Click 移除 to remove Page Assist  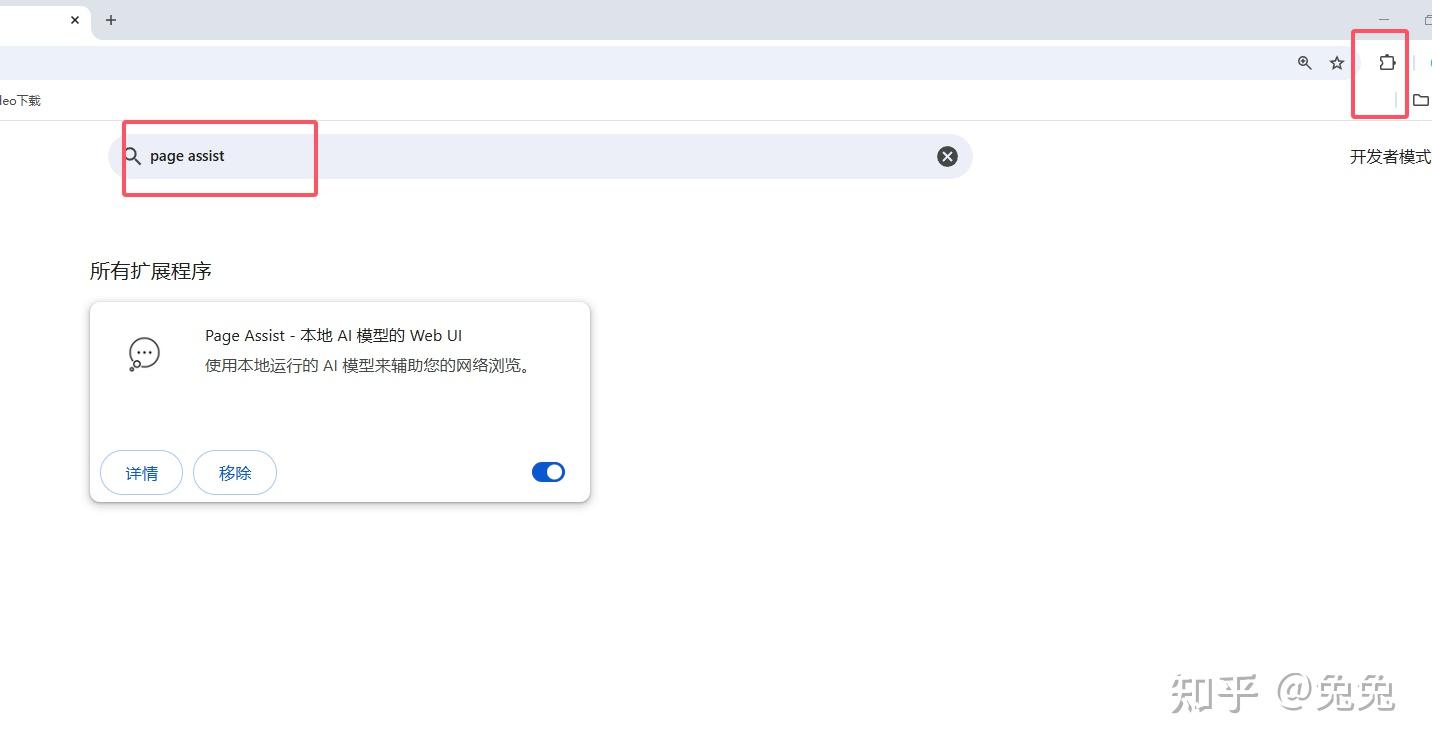point(235,473)
